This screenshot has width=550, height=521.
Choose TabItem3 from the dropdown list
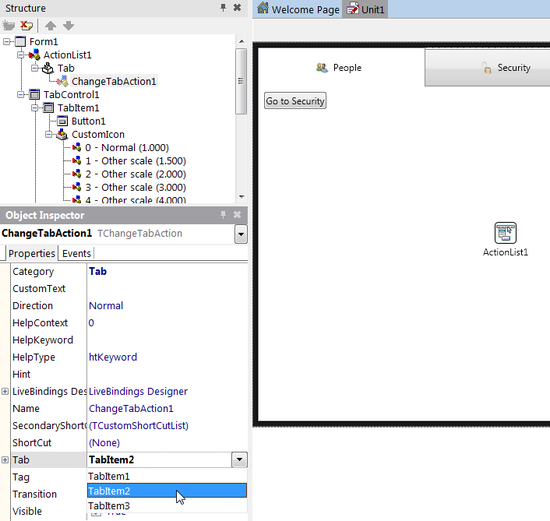[167, 506]
